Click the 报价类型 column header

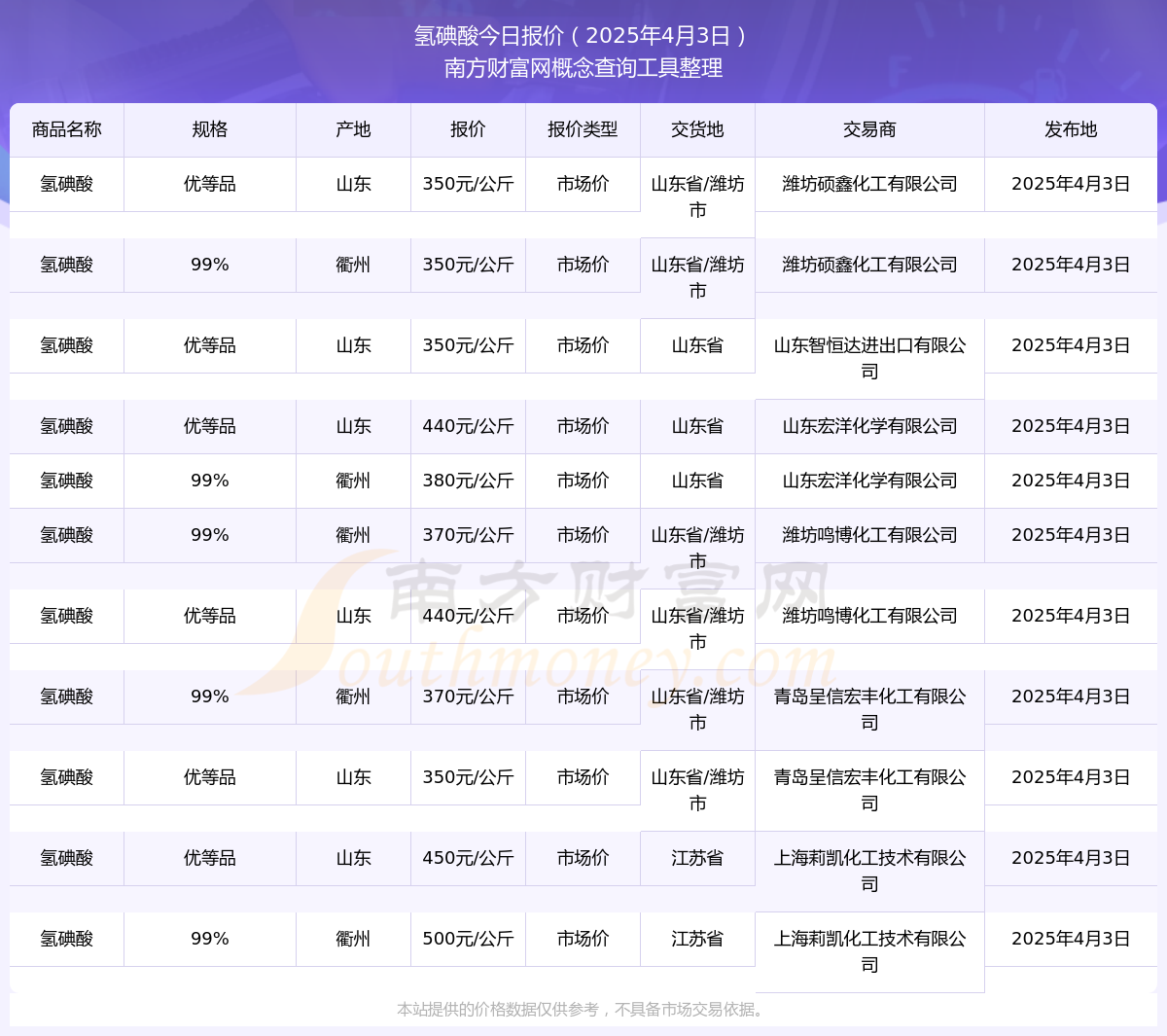pos(583,129)
